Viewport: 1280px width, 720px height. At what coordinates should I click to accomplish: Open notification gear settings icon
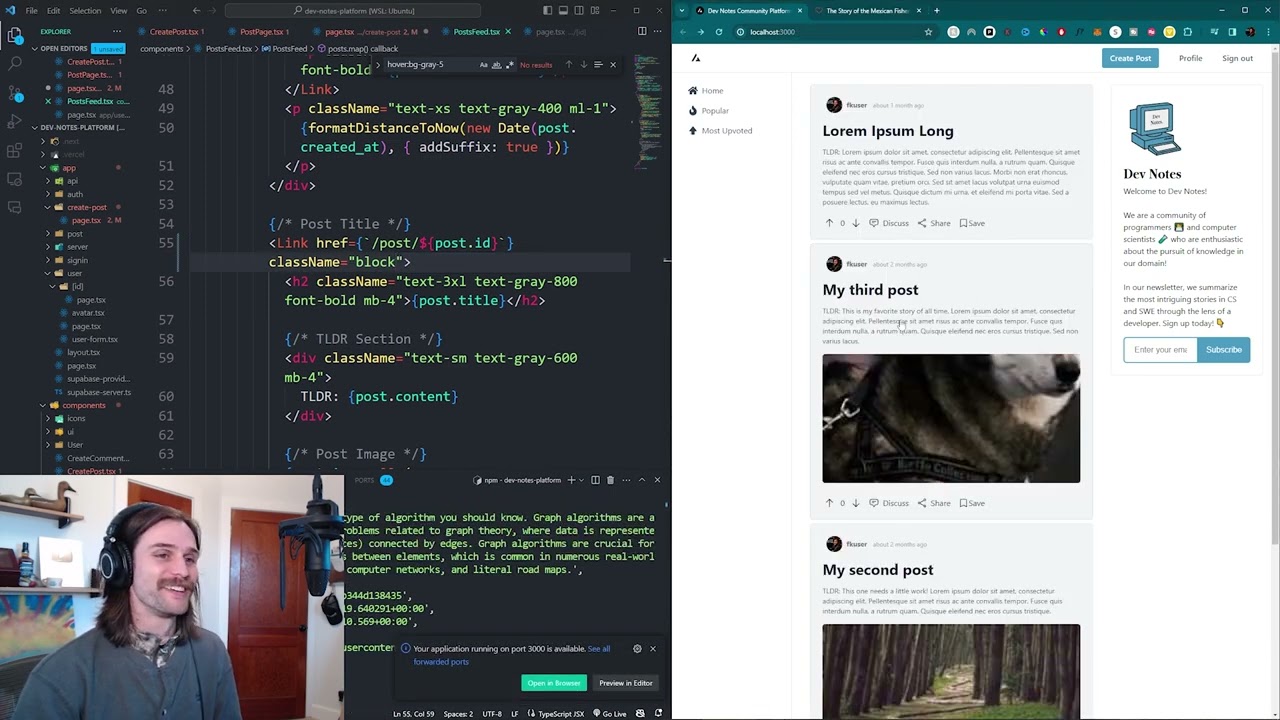pyautogui.click(x=637, y=649)
